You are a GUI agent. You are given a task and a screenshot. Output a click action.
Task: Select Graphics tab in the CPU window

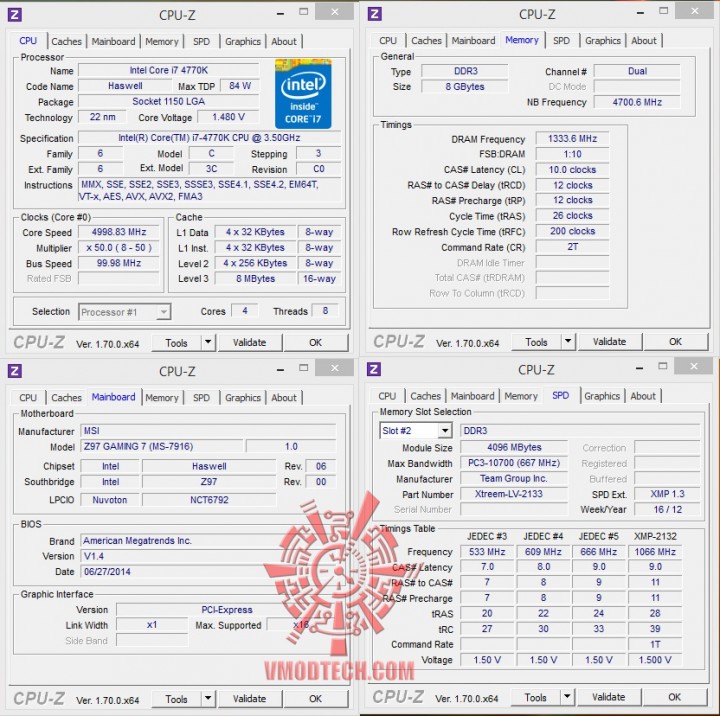(x=242, y=41)
